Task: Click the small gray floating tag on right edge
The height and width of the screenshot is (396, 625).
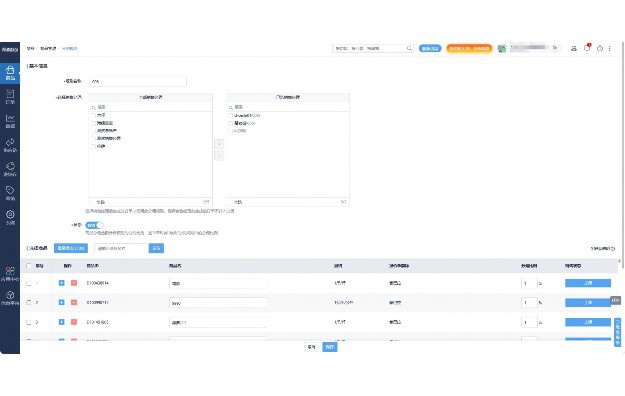Action: pos(616,300)
